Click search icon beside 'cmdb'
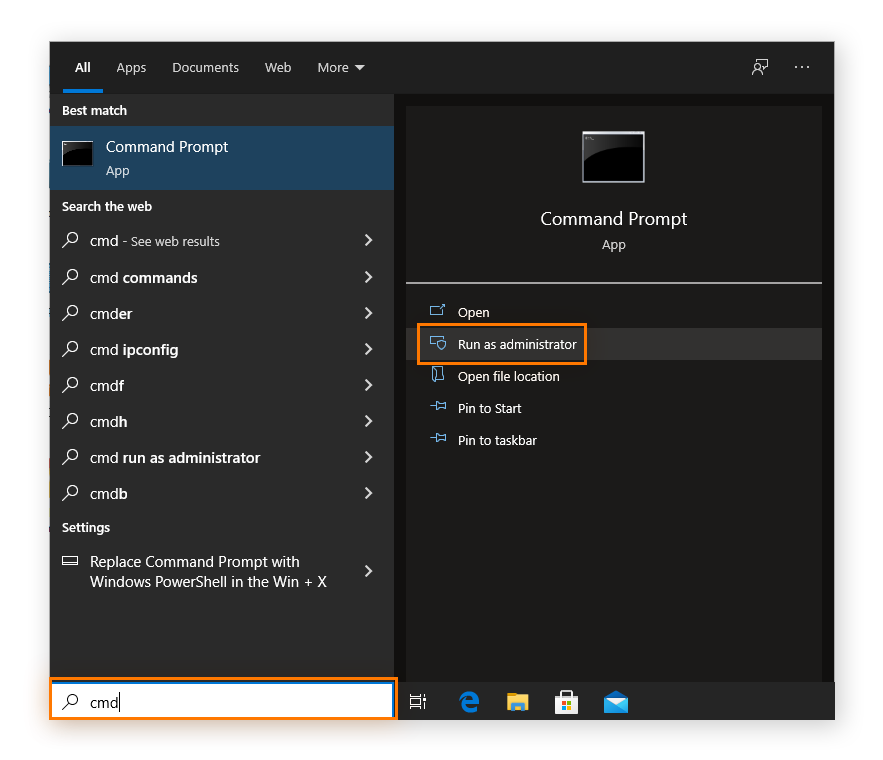The width and height of the screenshot is (883, 760). 70,493
